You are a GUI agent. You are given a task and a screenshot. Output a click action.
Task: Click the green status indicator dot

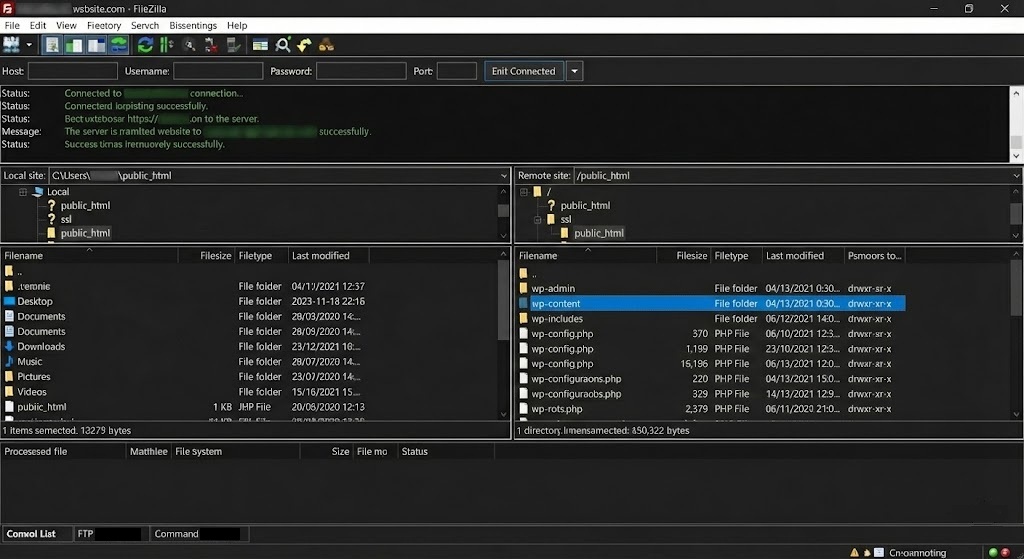(993, 552)
